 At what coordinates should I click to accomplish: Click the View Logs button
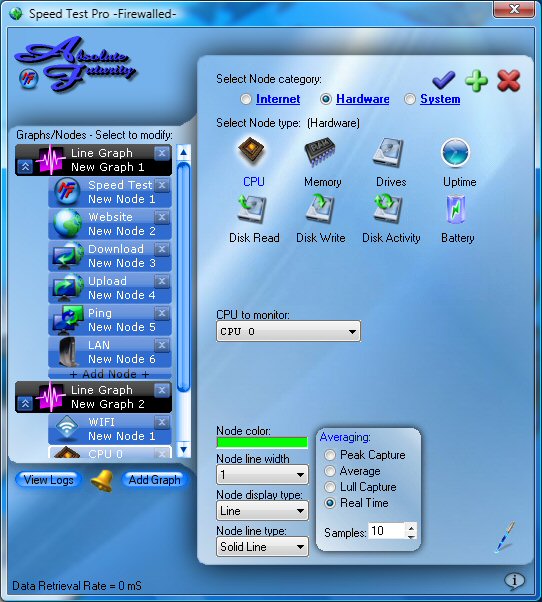click(48, 480)
